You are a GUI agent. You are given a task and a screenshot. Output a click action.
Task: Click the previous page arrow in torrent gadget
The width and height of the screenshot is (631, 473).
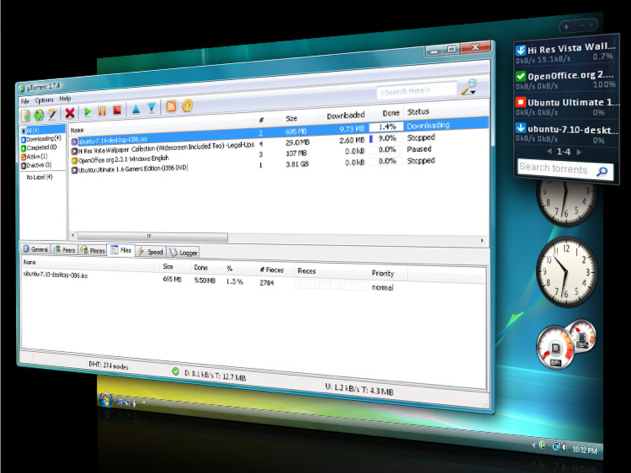pos(550,151)
